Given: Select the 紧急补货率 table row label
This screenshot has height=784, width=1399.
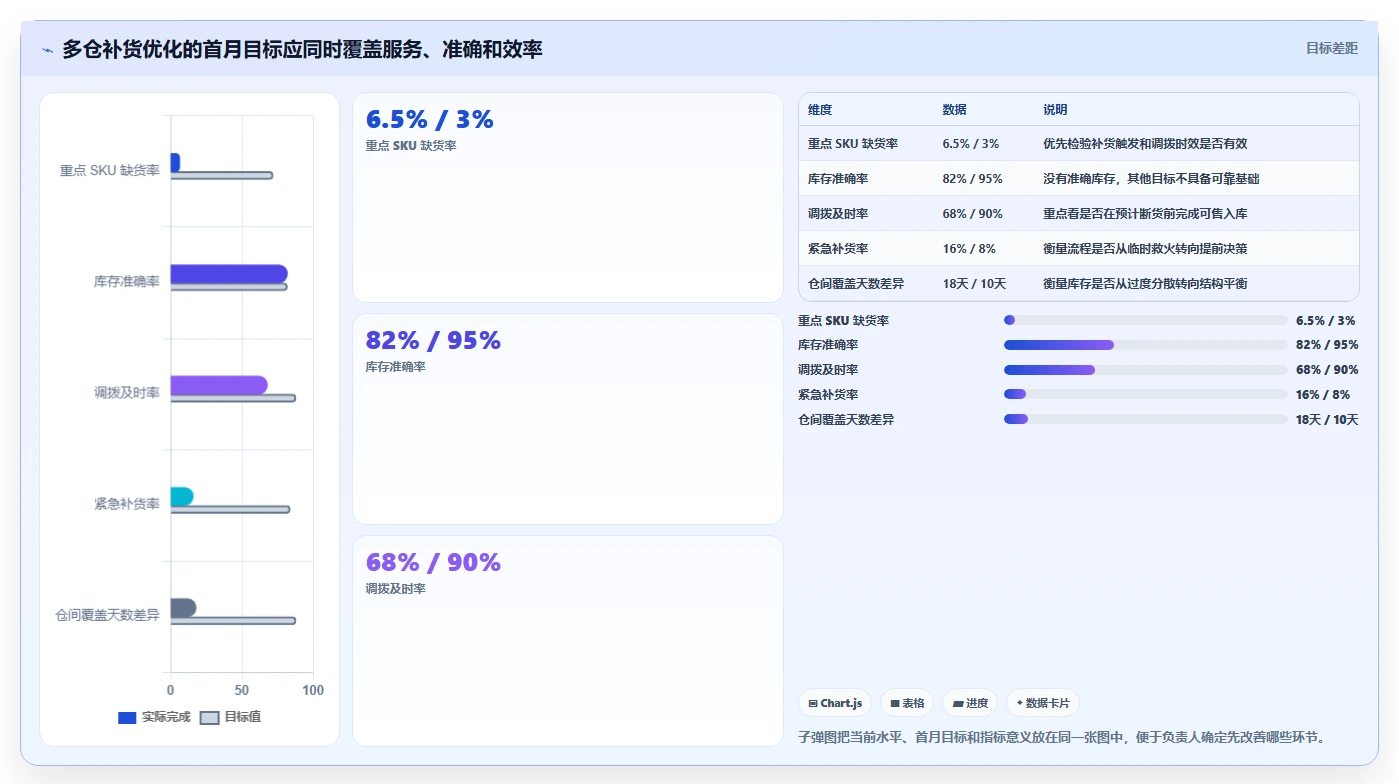Looking at the screenshot, I should 838,249.
